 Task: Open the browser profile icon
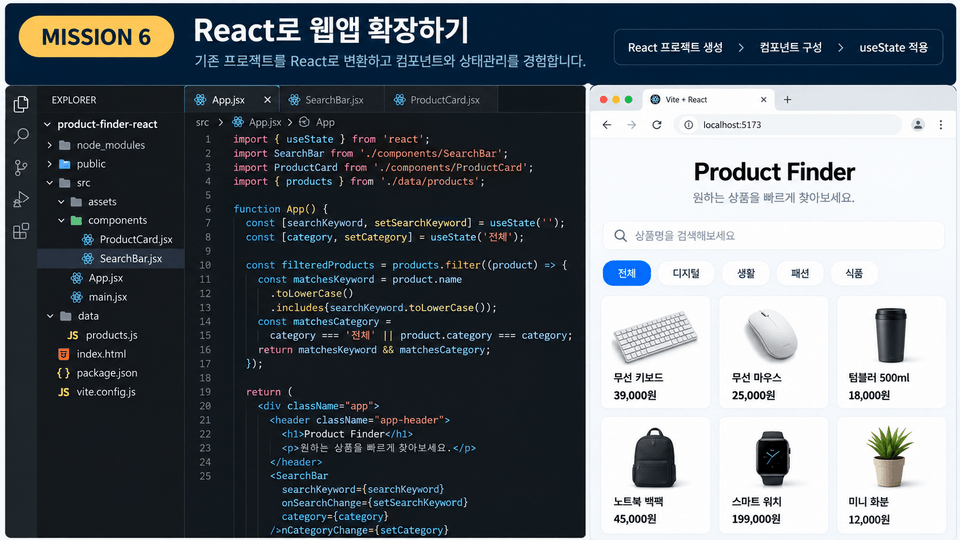pyautogui.click(x=918, y=125)
